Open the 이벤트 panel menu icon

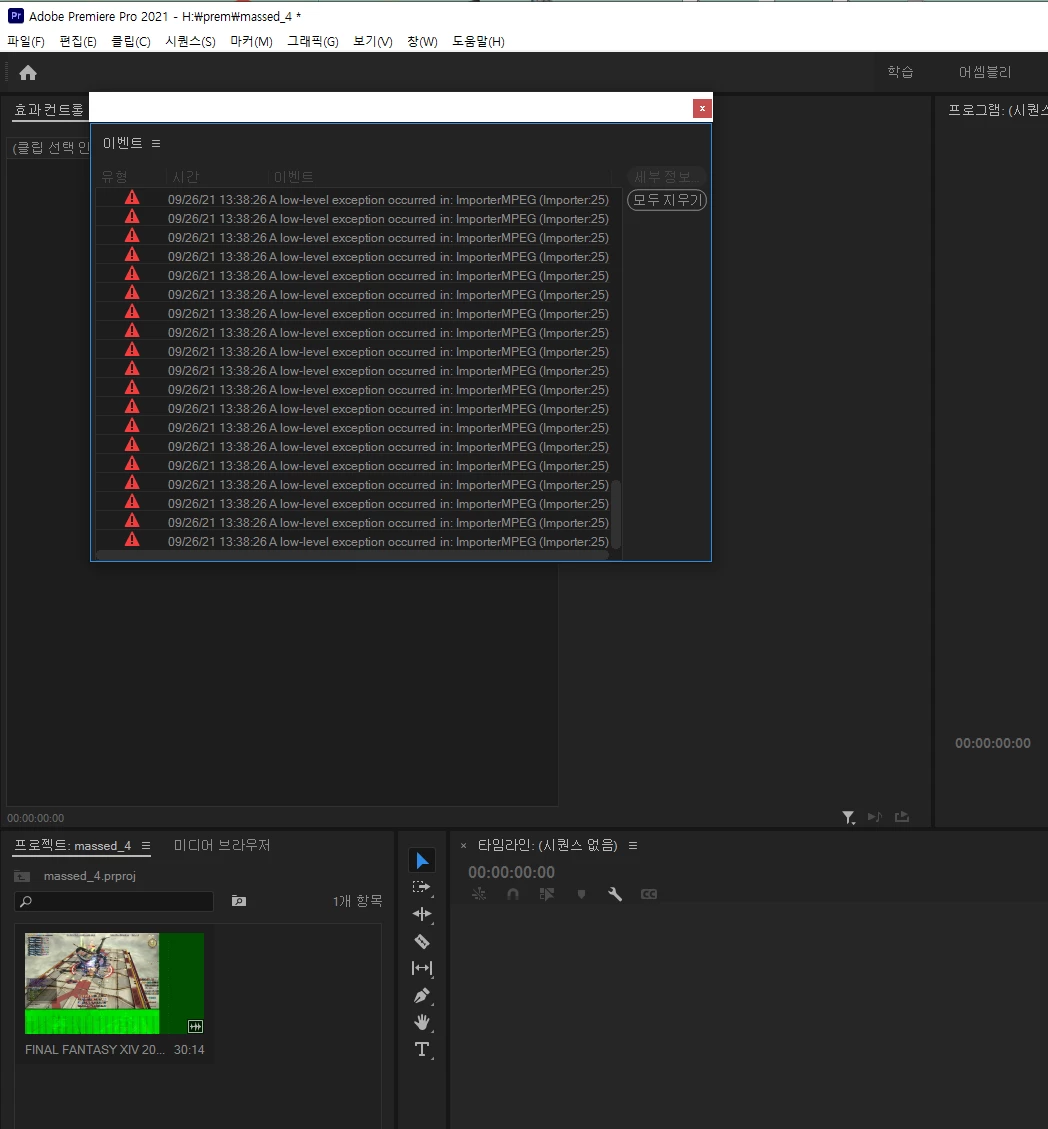coord(155,143)
